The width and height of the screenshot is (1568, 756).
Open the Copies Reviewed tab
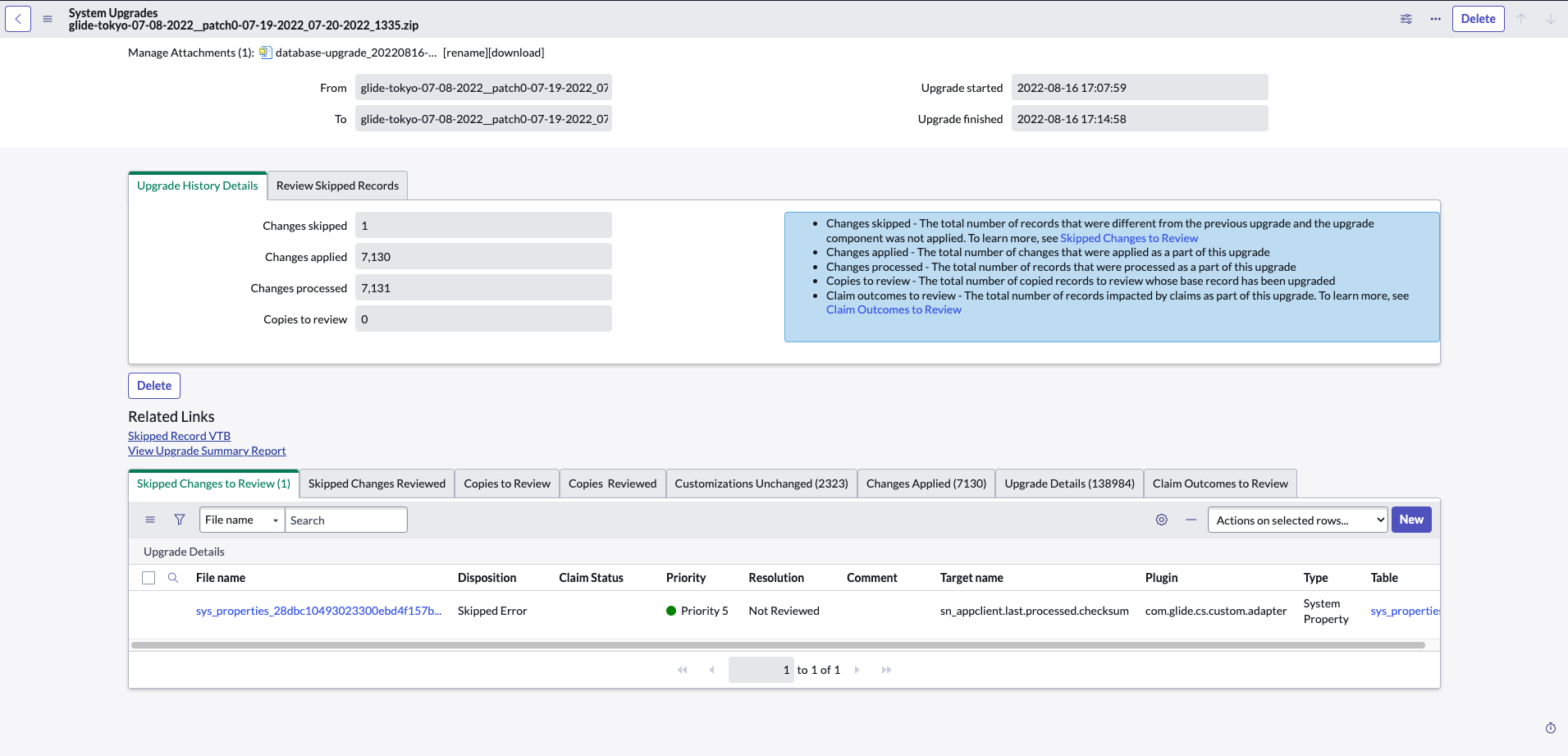pos(612,483)
